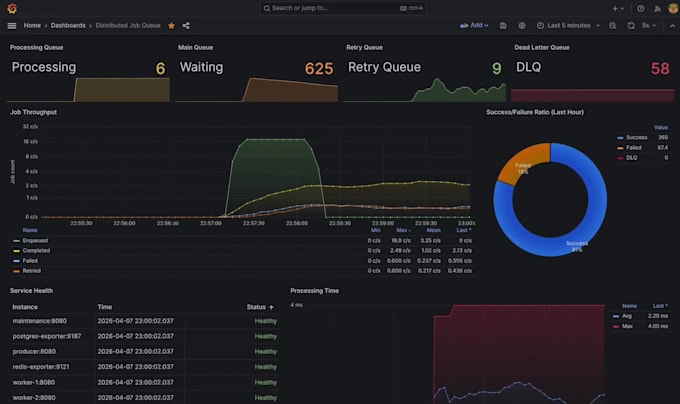Sort throughput legend by Max column

(403, 230)
